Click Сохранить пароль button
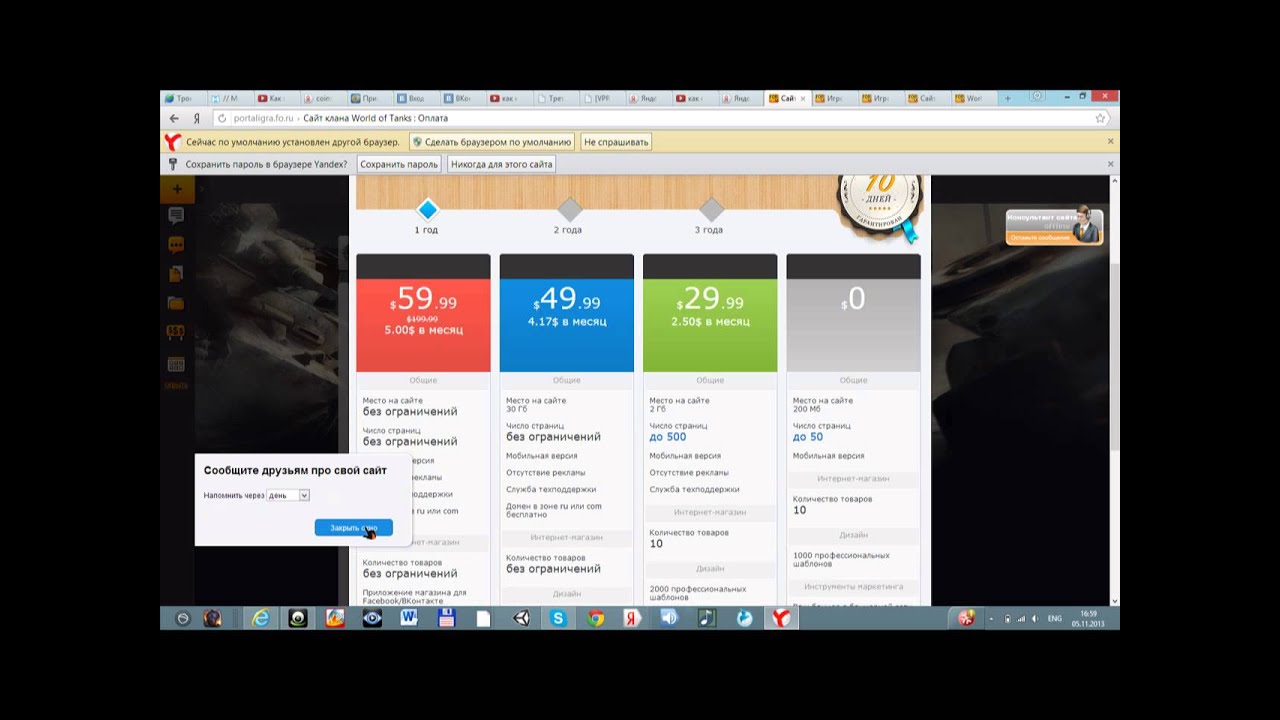Viewport: 1280px width, 720px height. 399,164
